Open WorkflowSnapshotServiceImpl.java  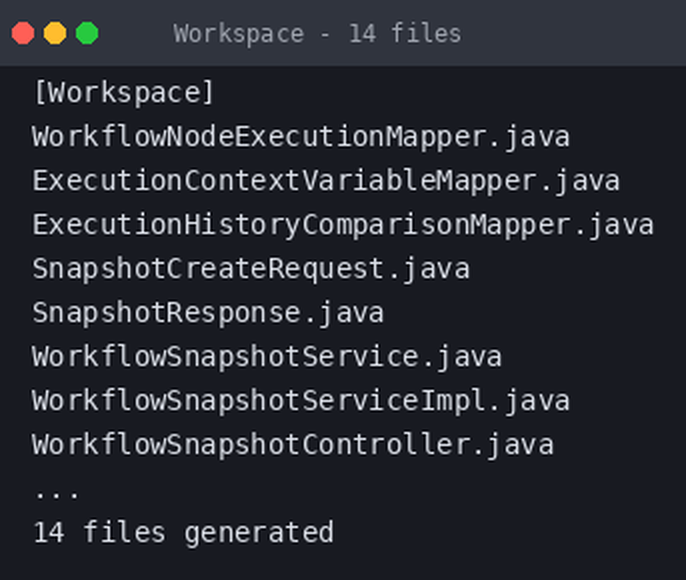coord(301,401)
